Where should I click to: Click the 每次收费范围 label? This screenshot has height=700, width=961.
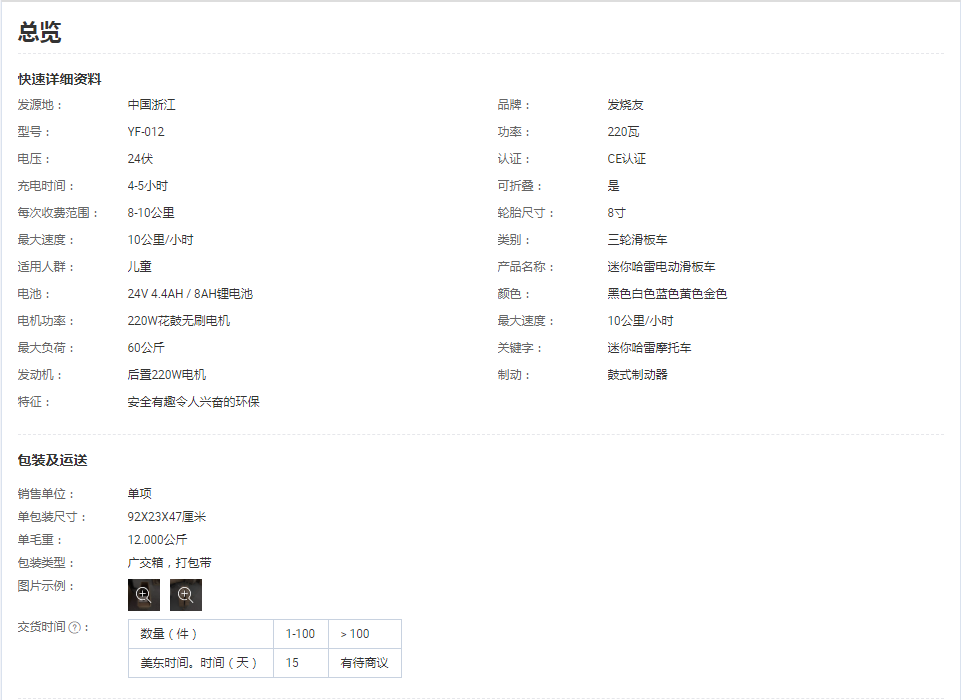pyautogui.click(x=58, y=213)
